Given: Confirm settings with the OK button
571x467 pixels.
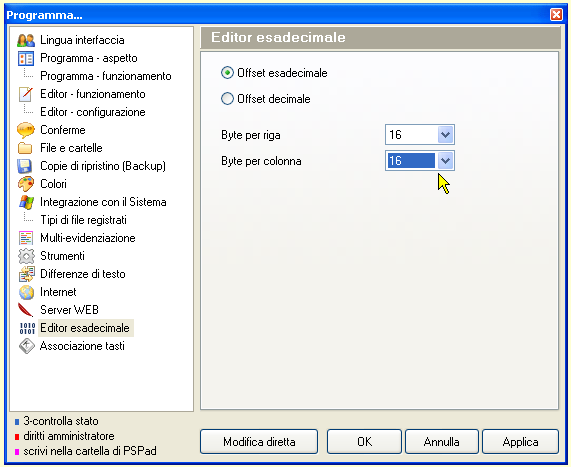Looking at the screenshot, I should tap(364, 442).
